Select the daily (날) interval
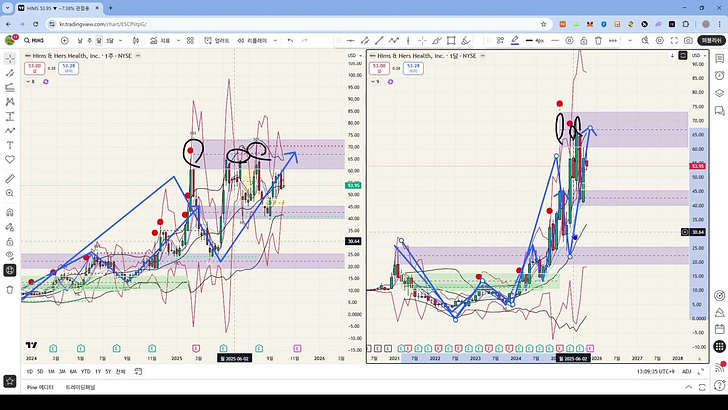Screen dimensions: 728x410 tap(80, 41)
